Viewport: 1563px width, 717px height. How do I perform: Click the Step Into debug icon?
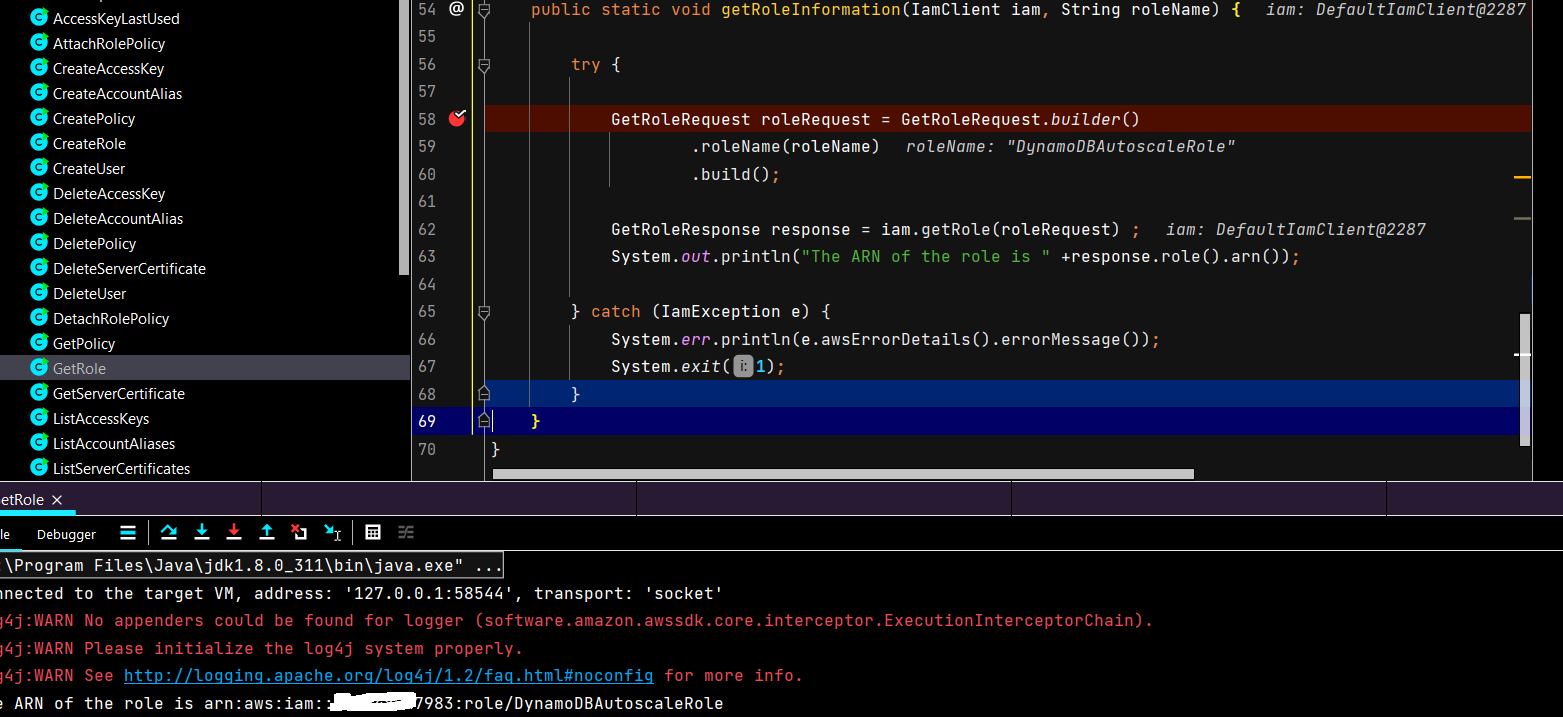pyautogui.click(x=201, y=532)
